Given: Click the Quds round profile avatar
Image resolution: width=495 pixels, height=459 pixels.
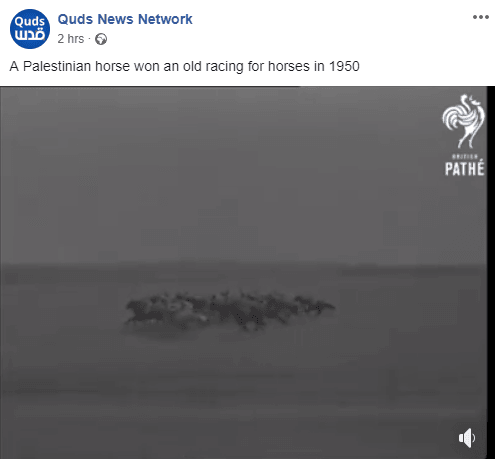Looking at the screenshot, I should [x=30, y=29].
